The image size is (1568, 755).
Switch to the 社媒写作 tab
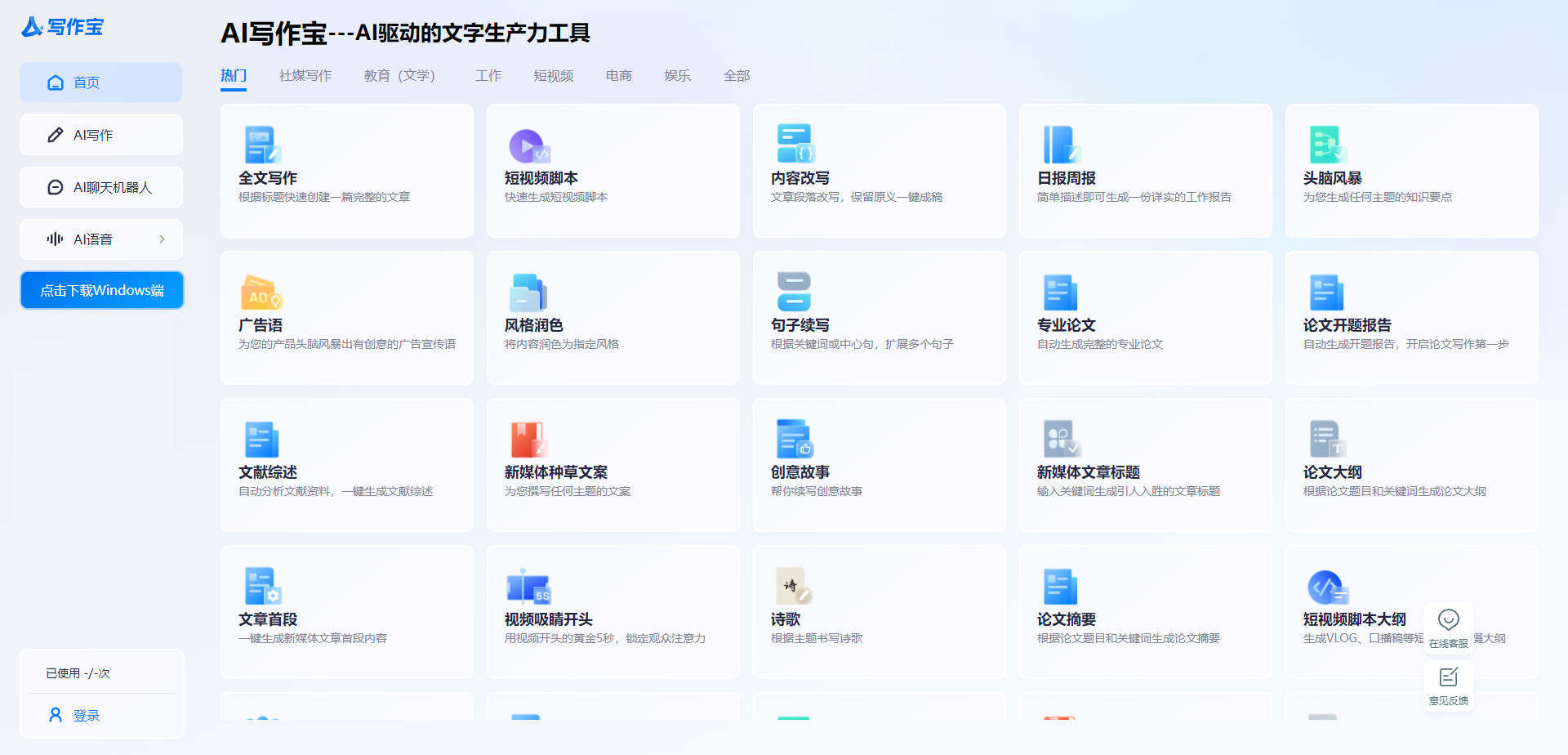click(x=305, y=75)
